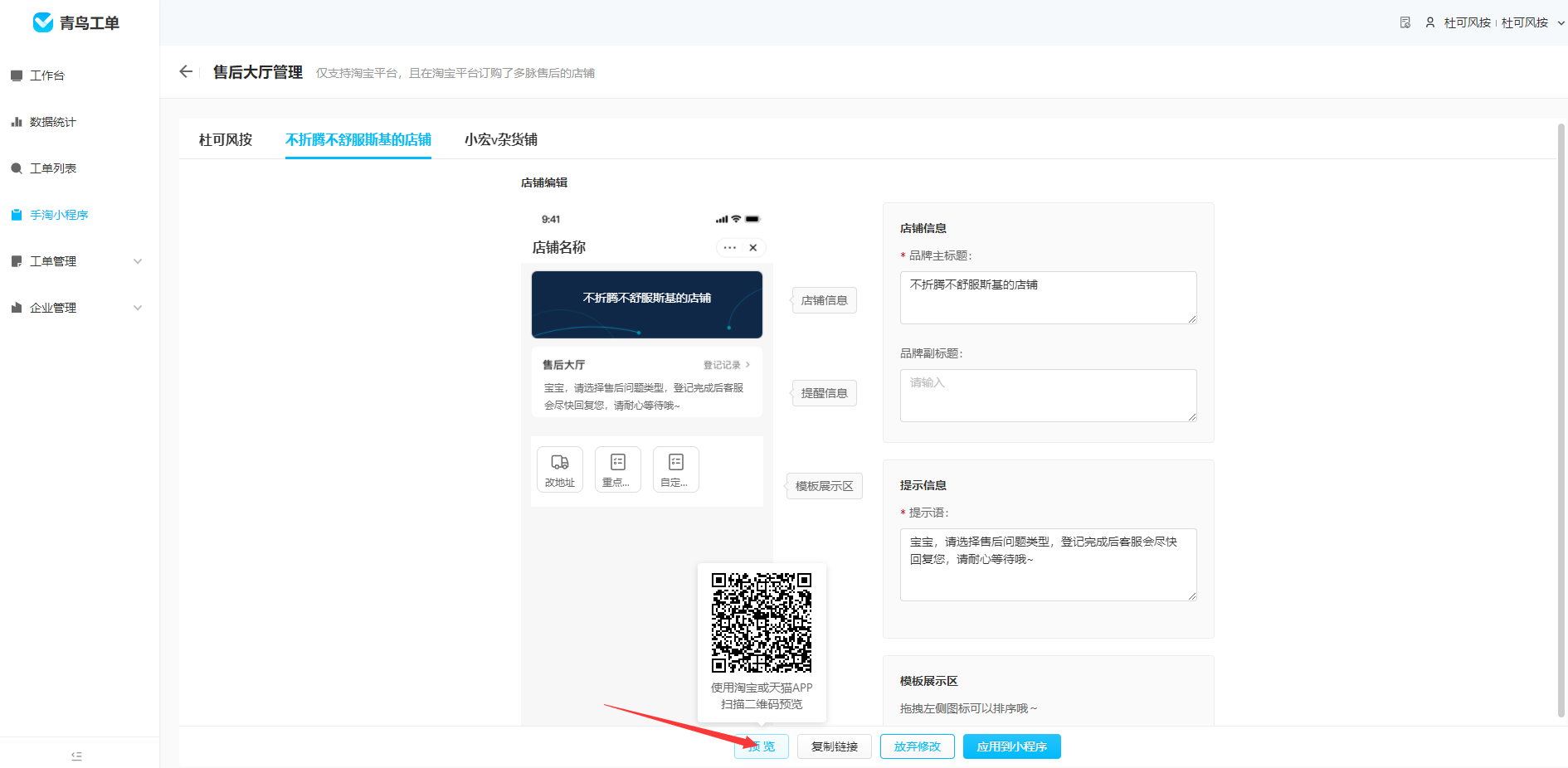The width and height of the screenshot is (1568, 768).
Task: Open the account dropdown arrow
Action: coord(1561,23)
